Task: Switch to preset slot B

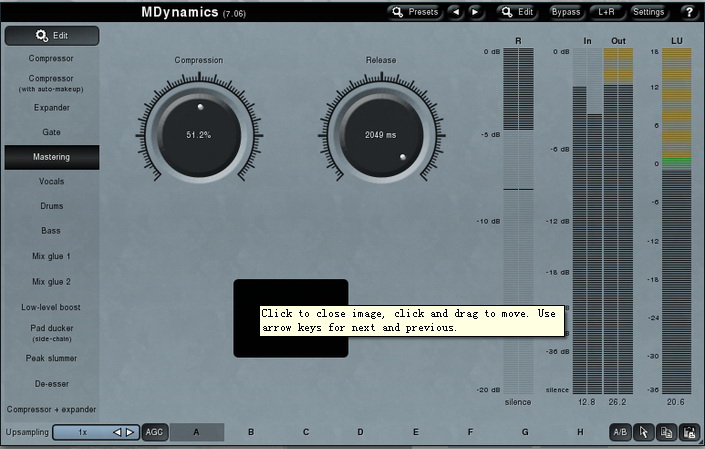Action: click(251, 432)
